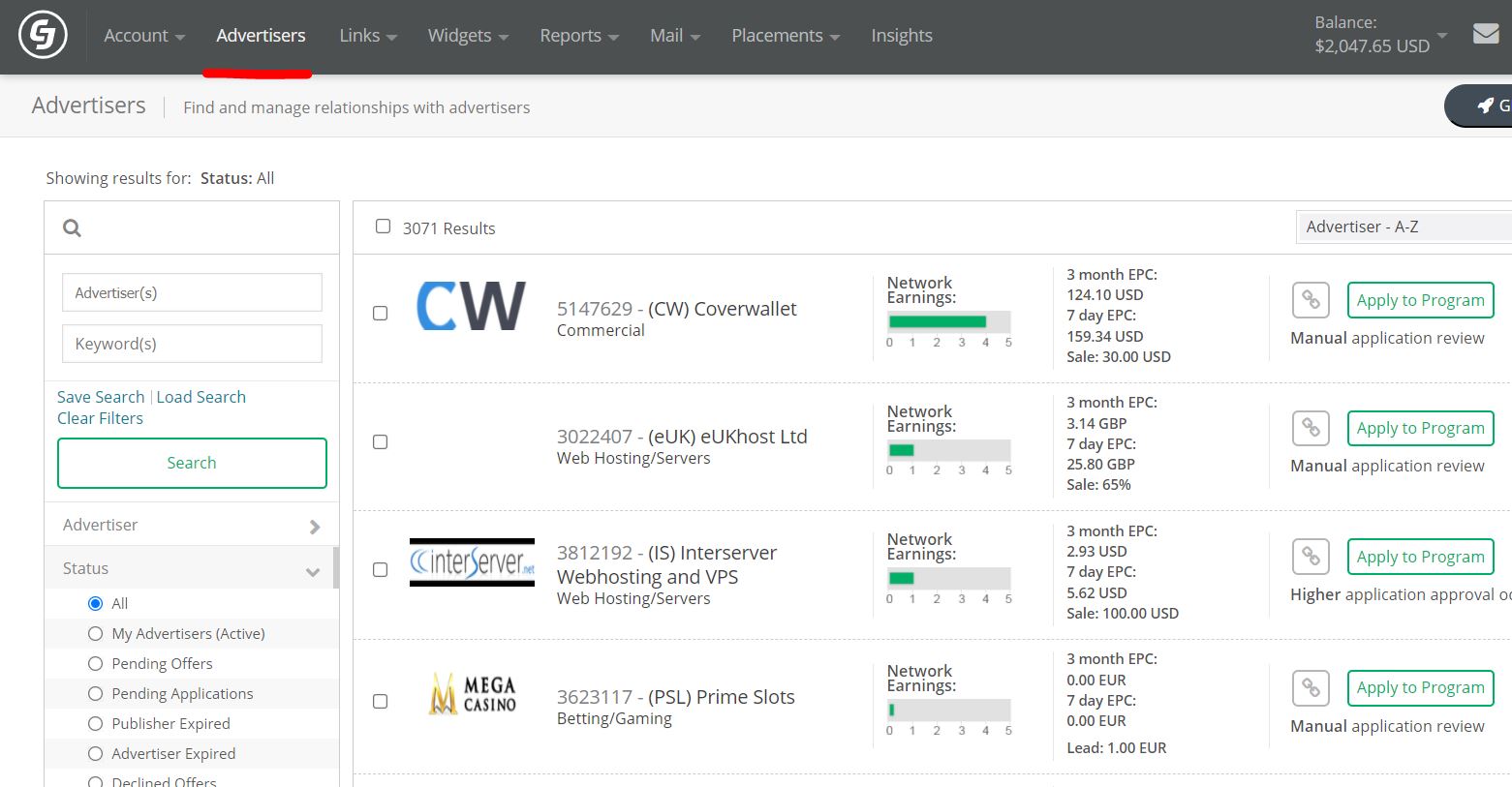Image resolution: width=1512 pixels, height=787 pixels.
Task: Click Coverwallet Network Earnings bar
Action: [x=949, y=321]
